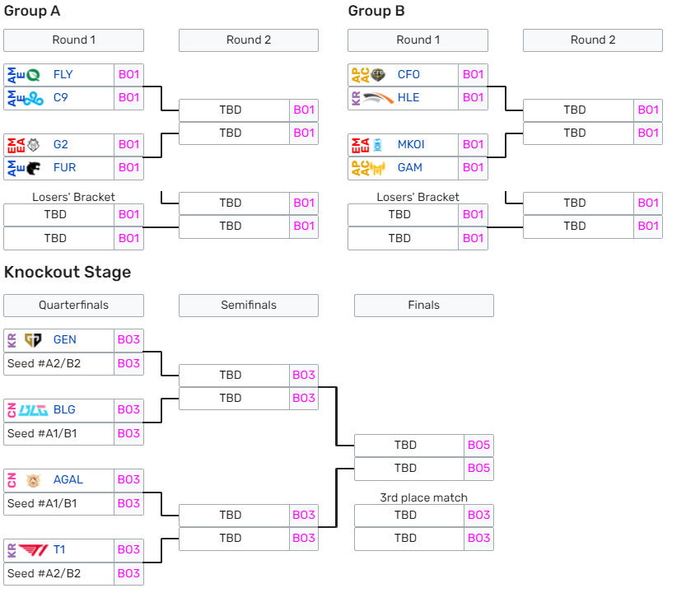Click the FlyQuest team logo icon
This screenshot has height=593, width=700.
[33, 75]
